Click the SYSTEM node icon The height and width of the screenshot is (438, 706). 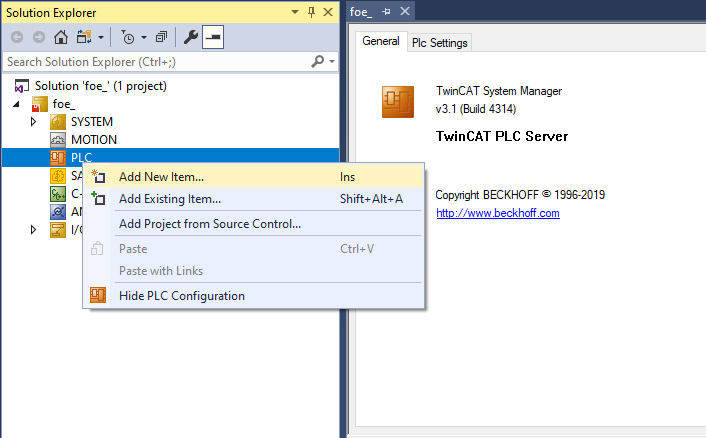(58, 122)
